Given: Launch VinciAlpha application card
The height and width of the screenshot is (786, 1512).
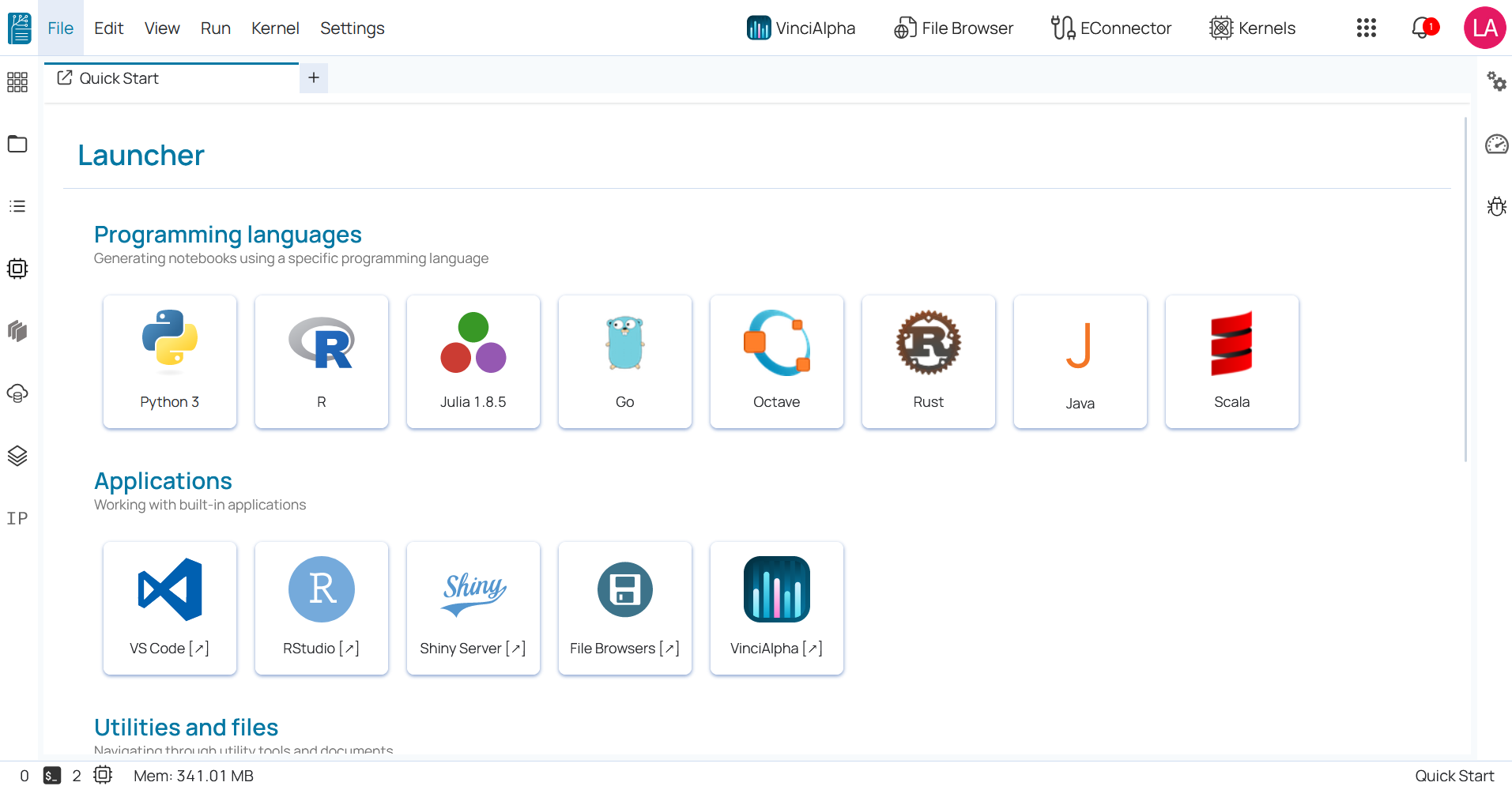Looking at the screenshot, I should pyautogui.click(x=777, y=608).
